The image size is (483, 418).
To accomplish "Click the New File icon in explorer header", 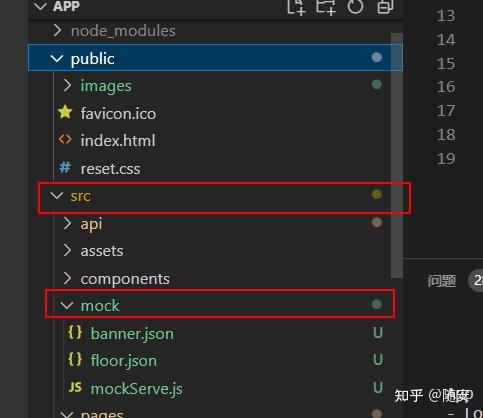I will [x=296, y=7].
